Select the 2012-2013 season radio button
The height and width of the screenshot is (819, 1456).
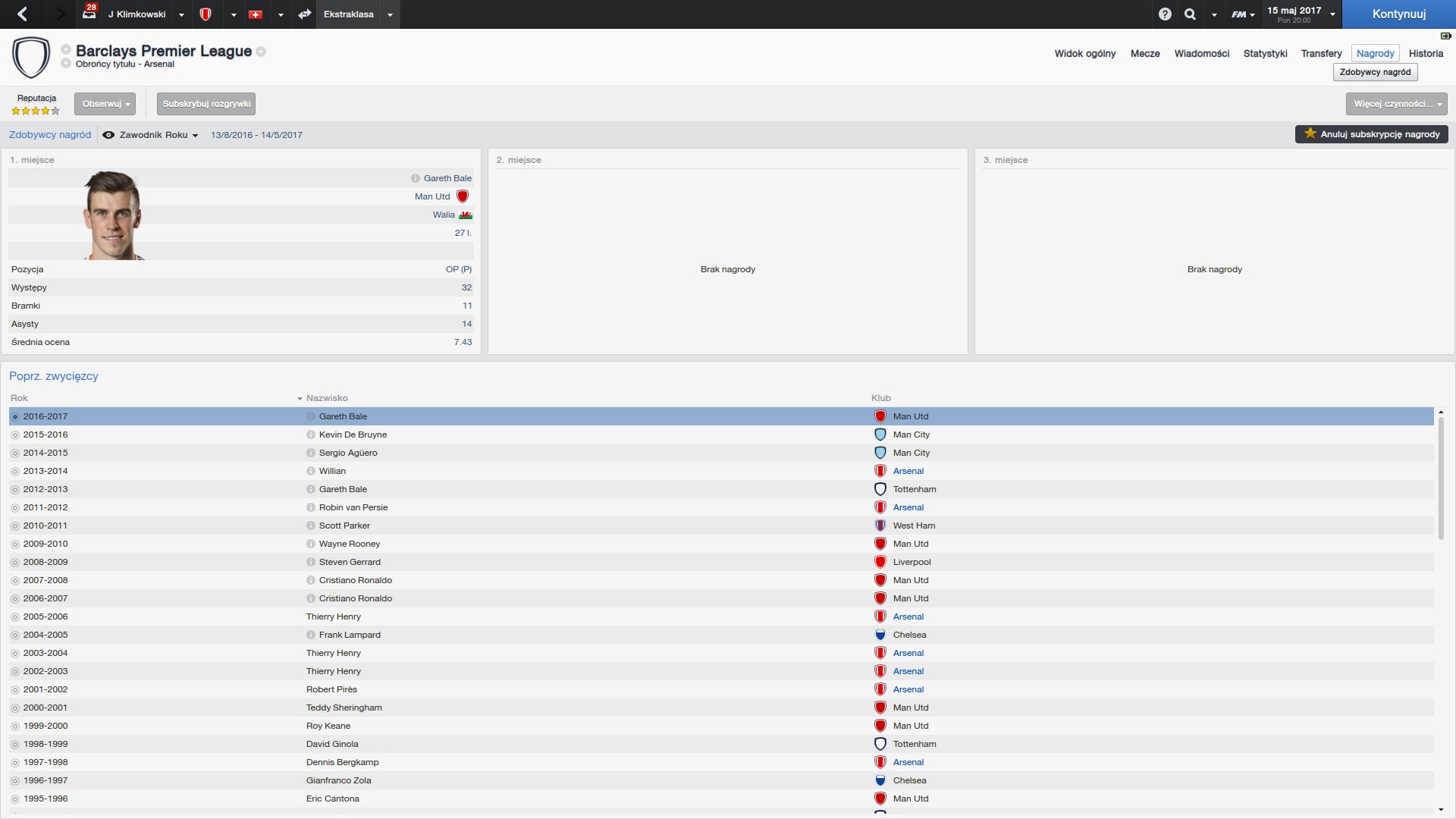(x=15, y=489)
